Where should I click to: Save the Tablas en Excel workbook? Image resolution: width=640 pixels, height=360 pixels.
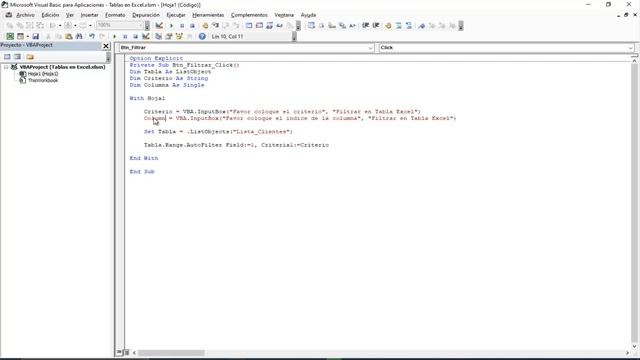(36, 36)
